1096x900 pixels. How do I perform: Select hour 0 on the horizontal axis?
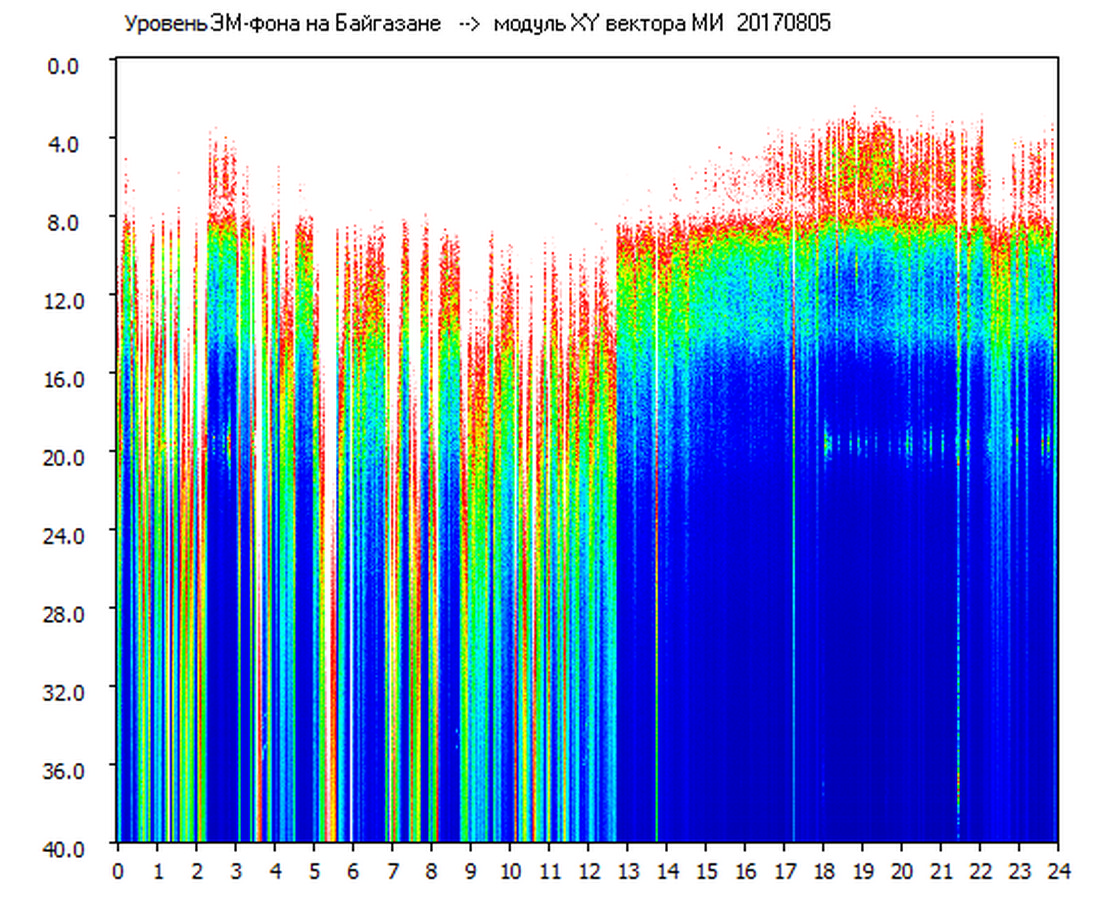coord(118,870)
